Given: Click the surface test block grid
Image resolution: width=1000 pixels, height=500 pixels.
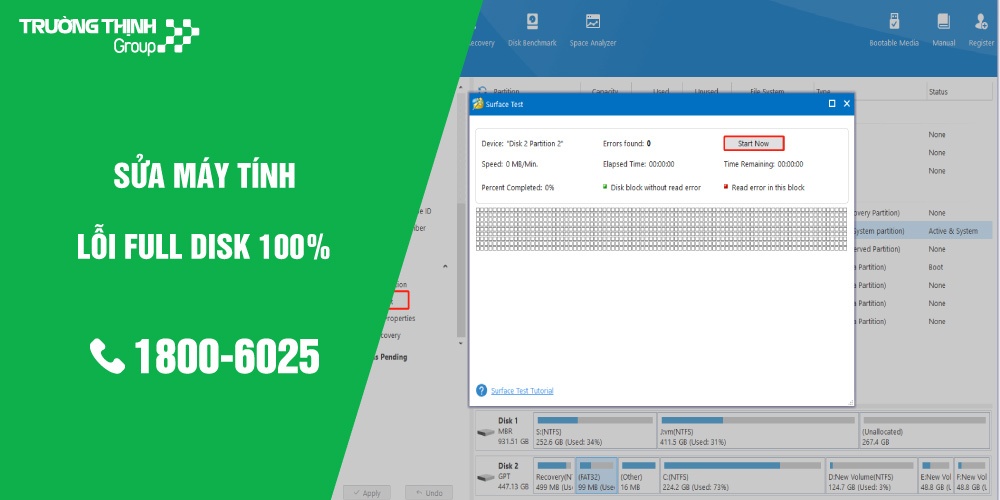Looking at the screenshot, I should pyautogui.click(x=661, y=229).
